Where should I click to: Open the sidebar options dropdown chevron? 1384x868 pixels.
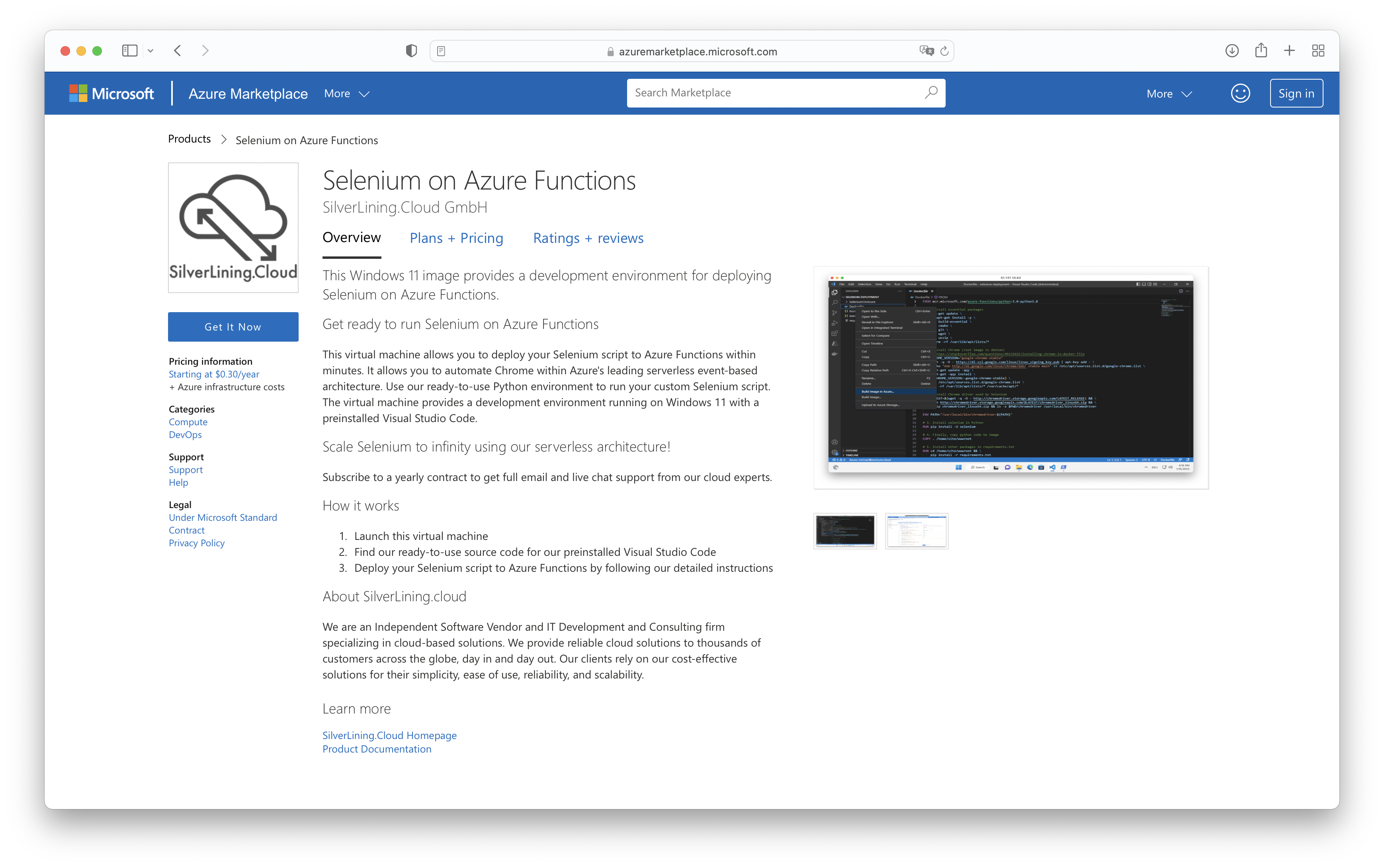click(x=151, y=51)
